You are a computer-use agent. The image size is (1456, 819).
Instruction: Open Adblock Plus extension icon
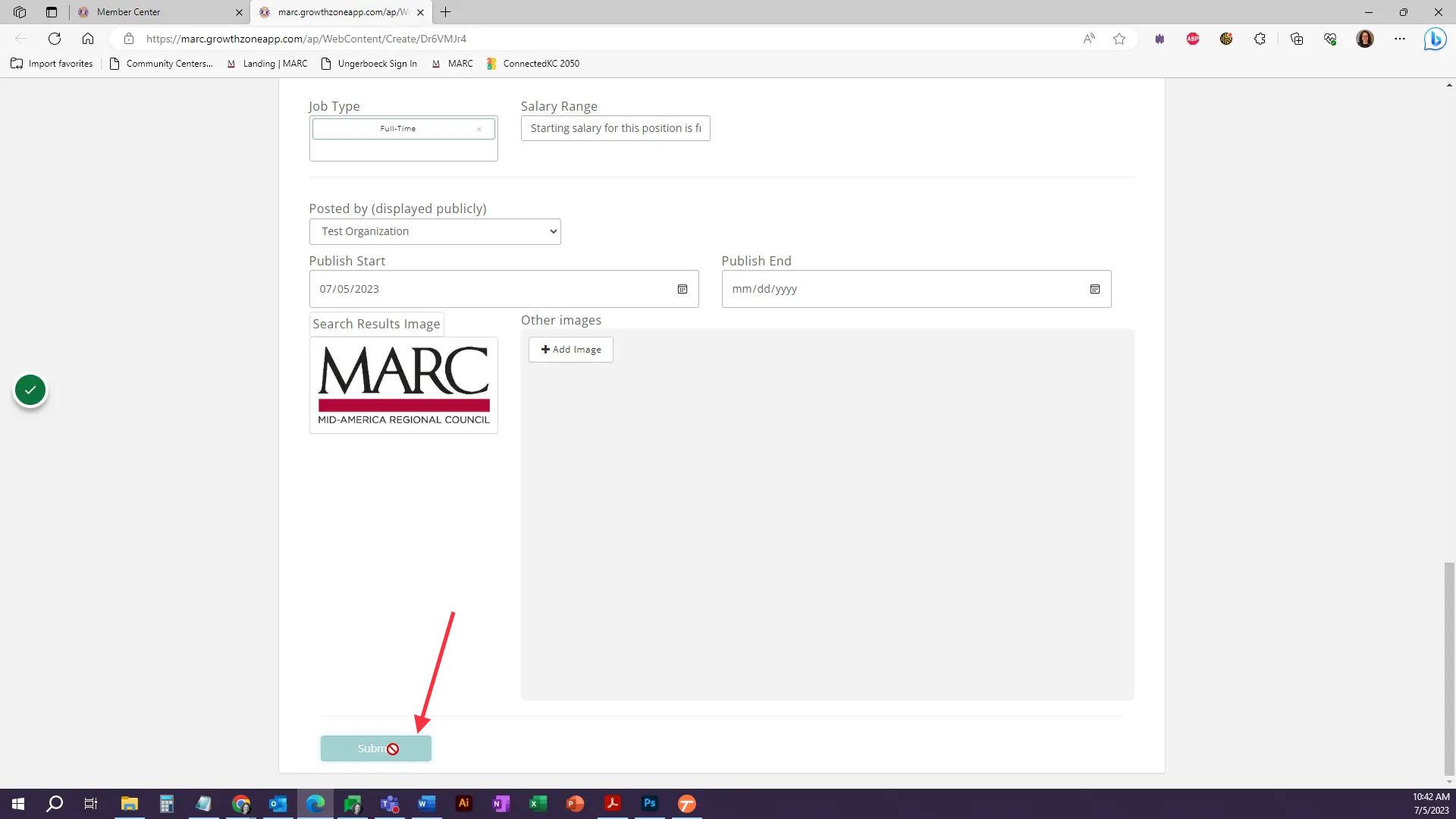click(1193, 39)
